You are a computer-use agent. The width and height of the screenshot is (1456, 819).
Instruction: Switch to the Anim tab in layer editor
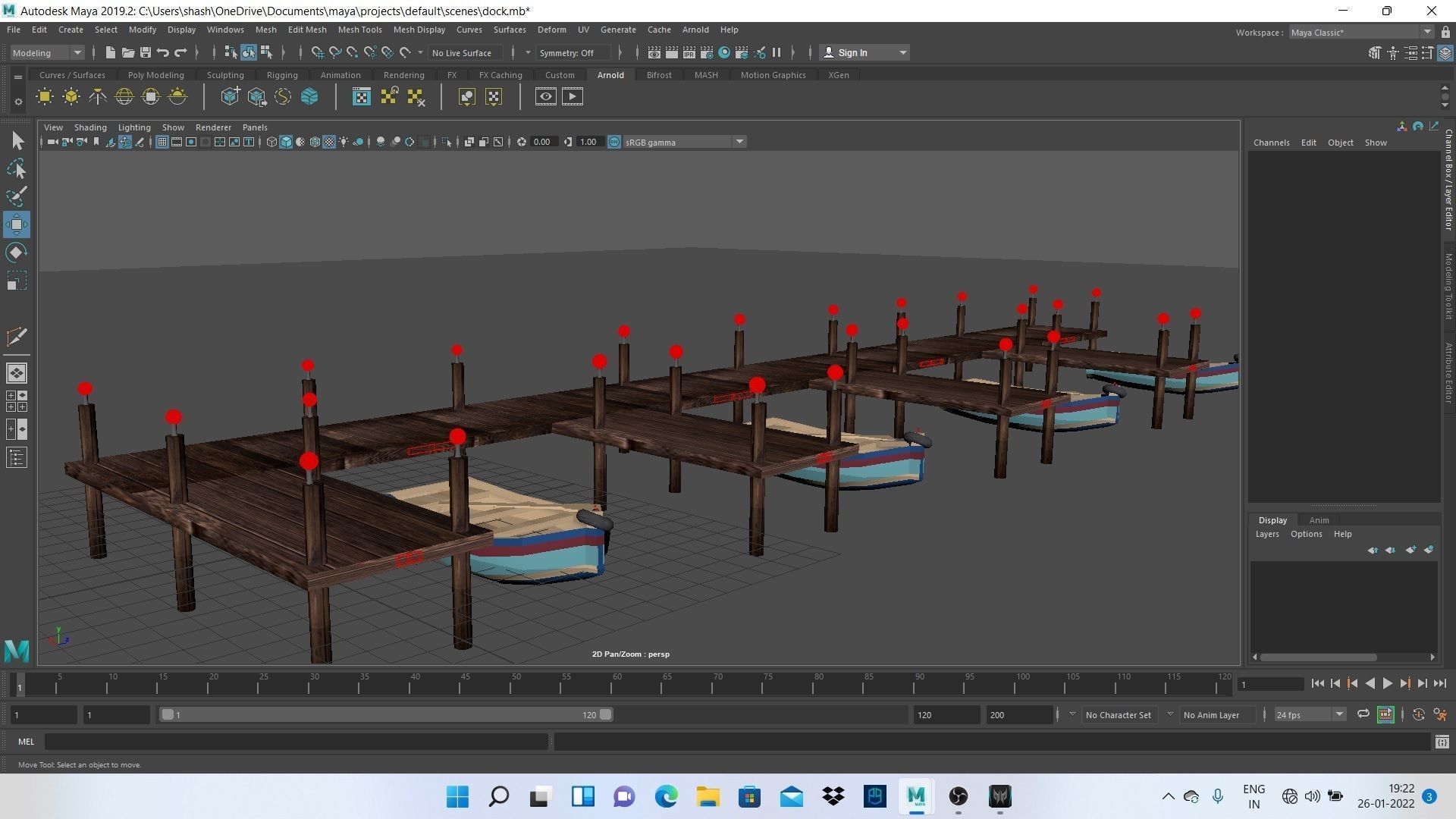click(1319, 520)
